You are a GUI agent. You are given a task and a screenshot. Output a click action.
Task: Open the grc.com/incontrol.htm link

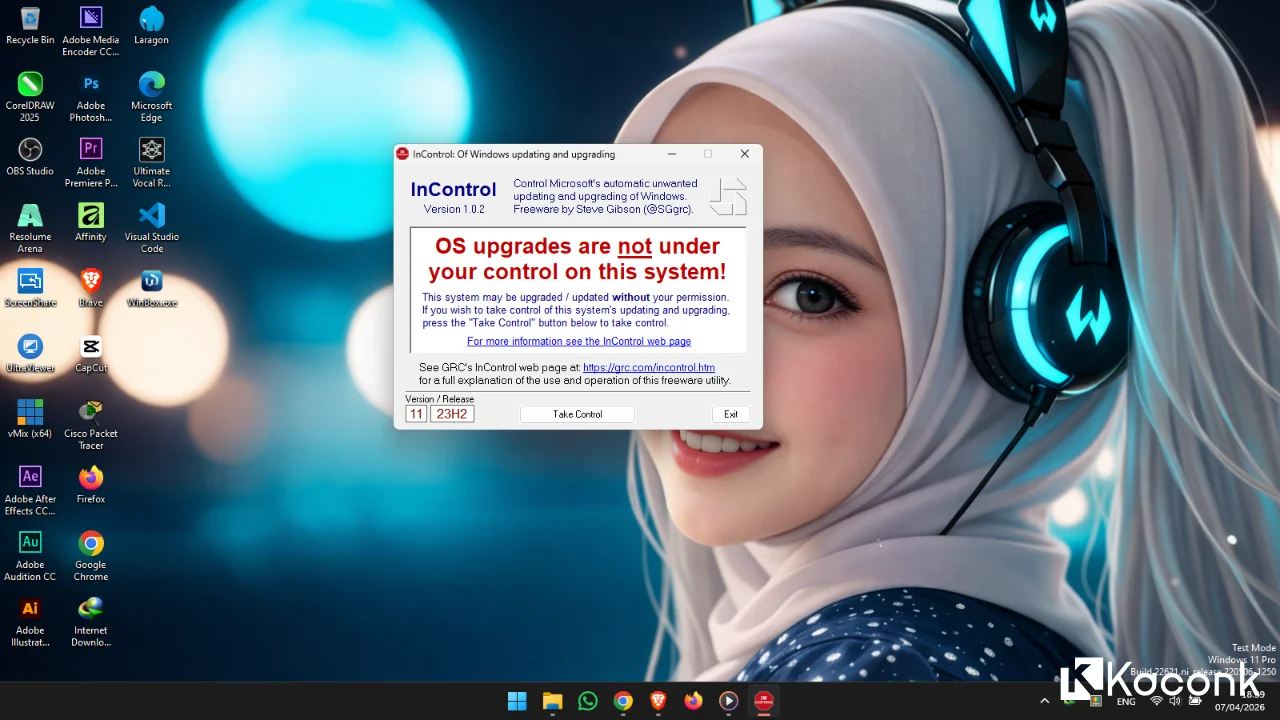point(648,368)
